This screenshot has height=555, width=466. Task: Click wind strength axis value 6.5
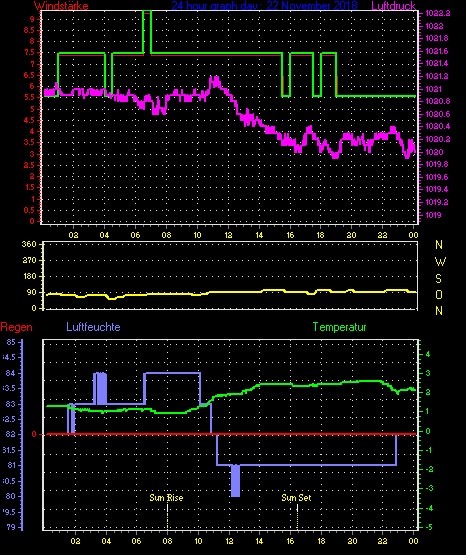(29, 75)
